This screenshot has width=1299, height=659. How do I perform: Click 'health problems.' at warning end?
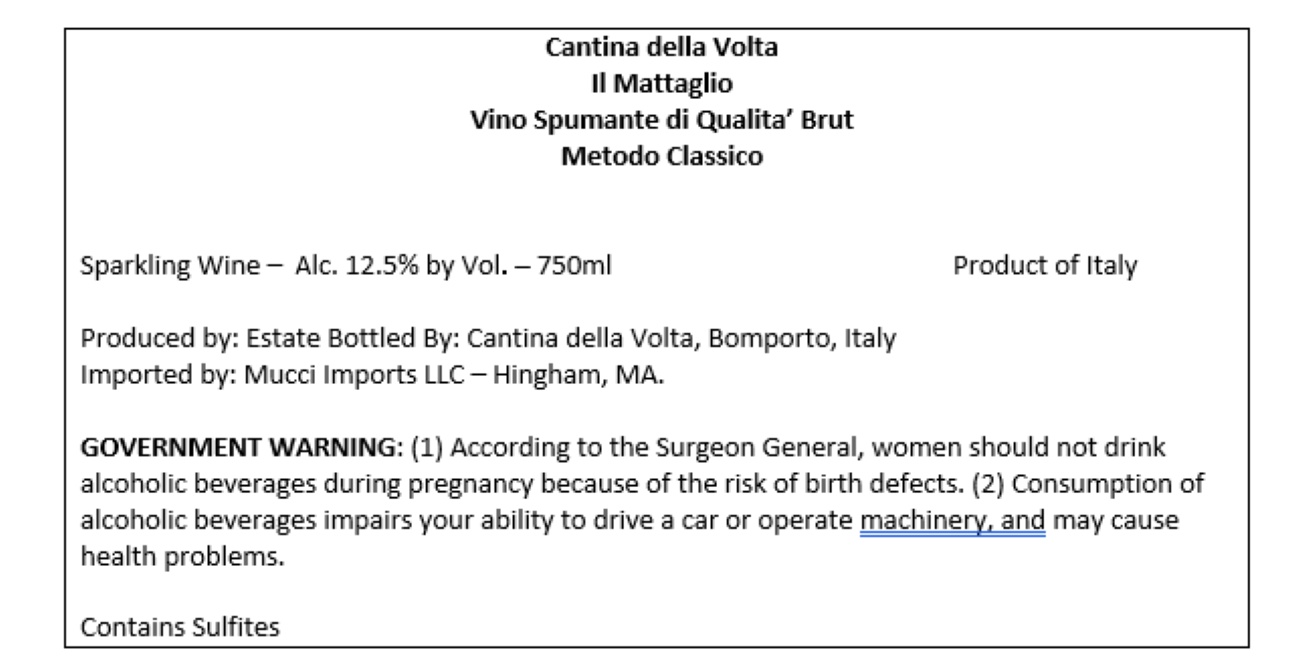point(182,556)
